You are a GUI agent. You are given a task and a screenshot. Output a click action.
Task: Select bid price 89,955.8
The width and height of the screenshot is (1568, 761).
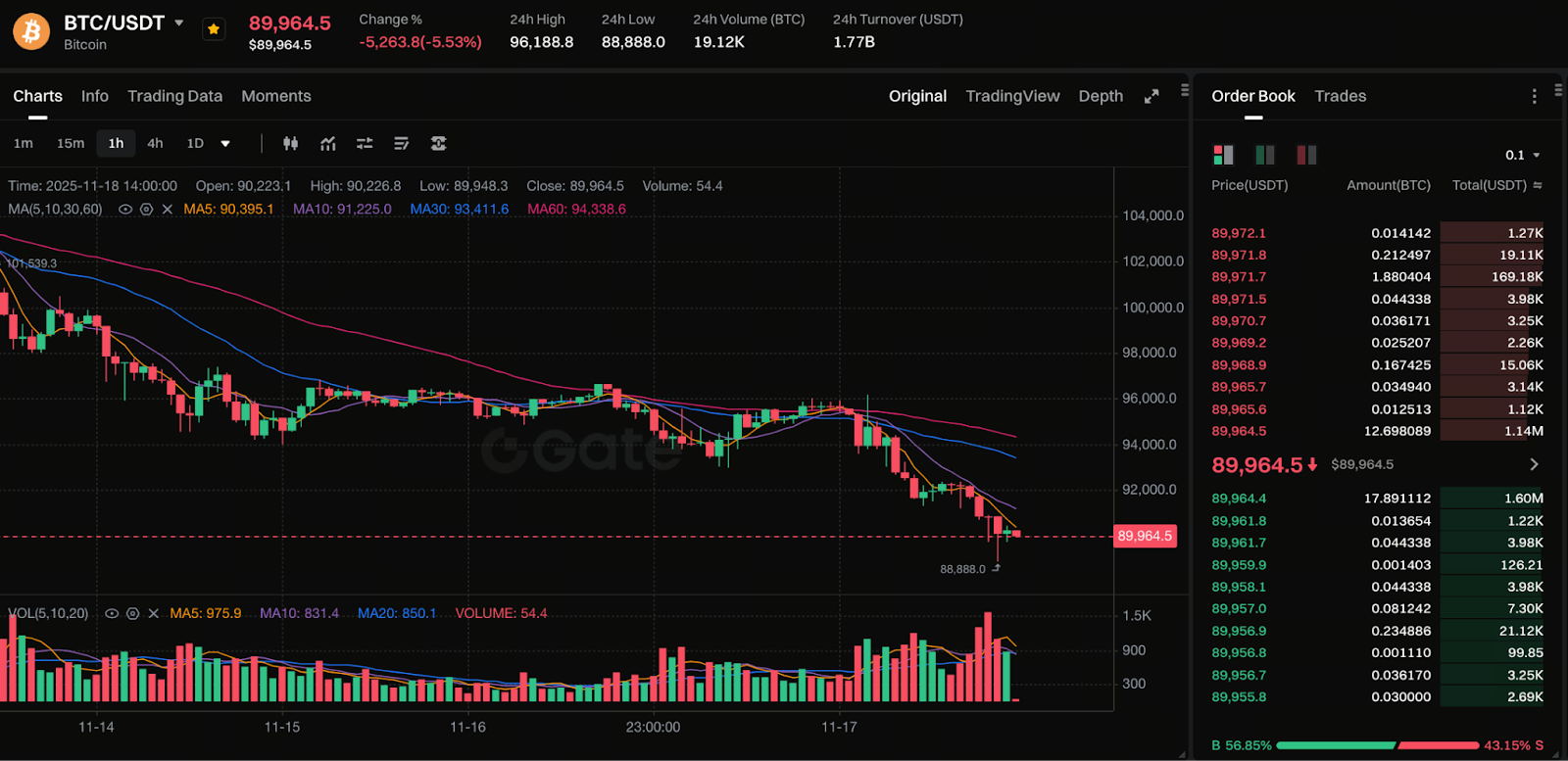(1239, 697)
